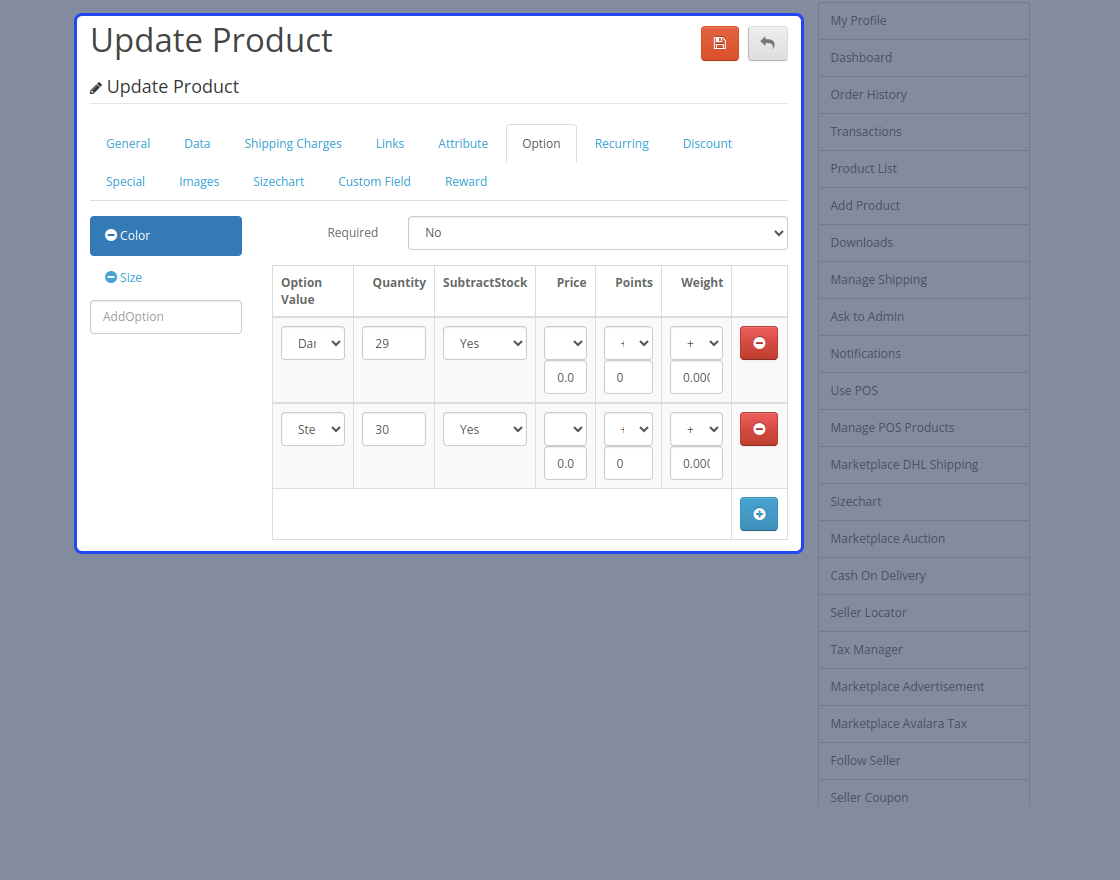Open Marketplace Auction
Viewport: 1120px width, 880px height.
[x=924, y=539]
